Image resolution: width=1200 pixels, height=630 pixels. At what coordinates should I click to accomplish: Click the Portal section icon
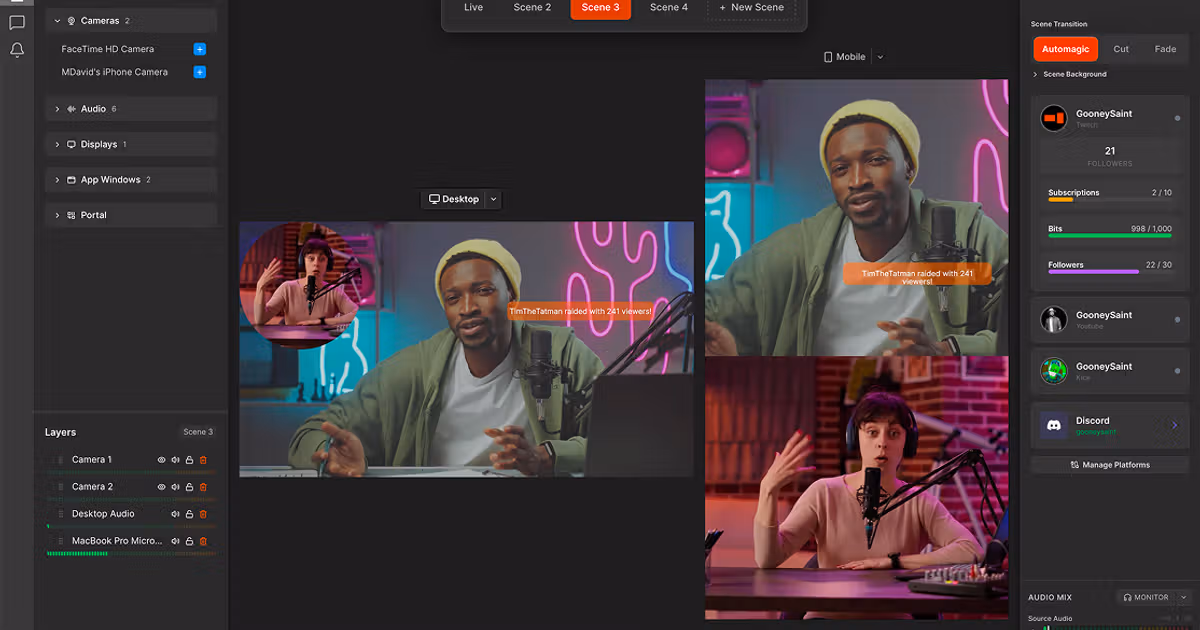coord(71,216)
